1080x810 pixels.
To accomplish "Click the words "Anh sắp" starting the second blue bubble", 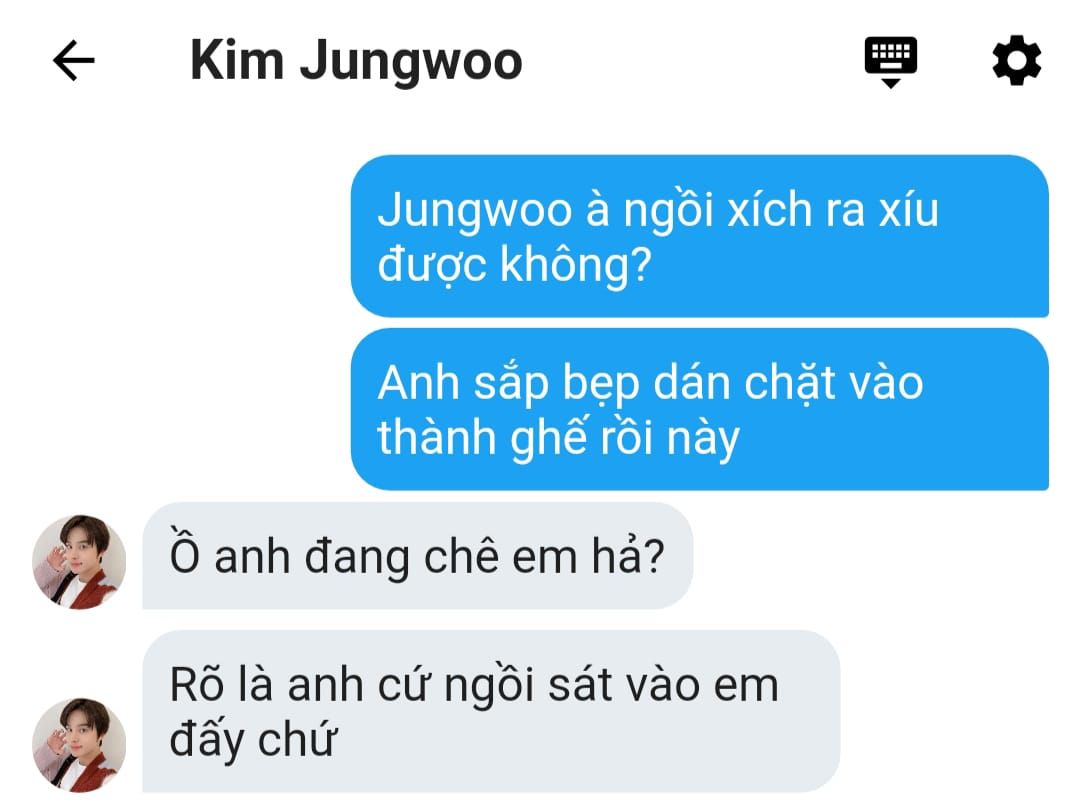I will (x=463, y=384).
